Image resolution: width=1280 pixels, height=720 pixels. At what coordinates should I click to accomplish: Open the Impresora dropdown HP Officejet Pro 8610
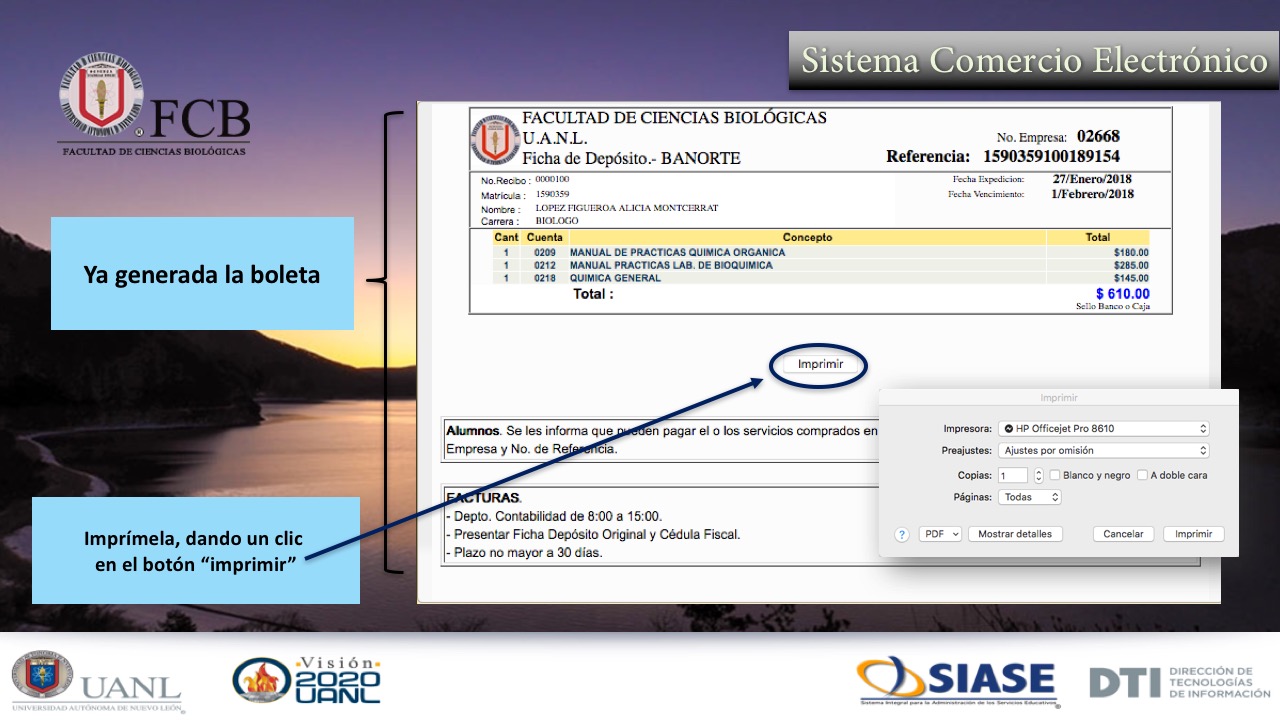click(x=1104, y=428)
